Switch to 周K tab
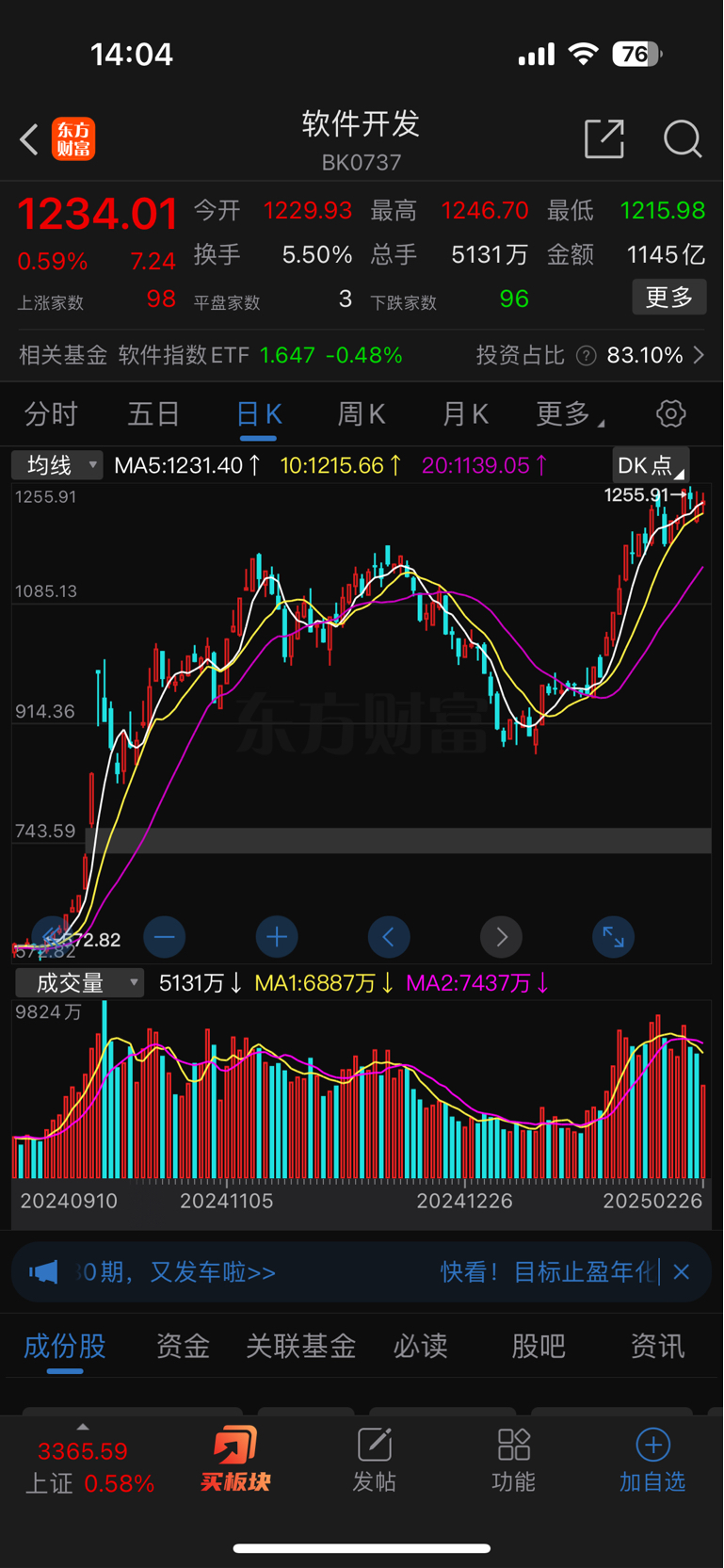This screenshot has height=1568, width=724. click(362, 413)
